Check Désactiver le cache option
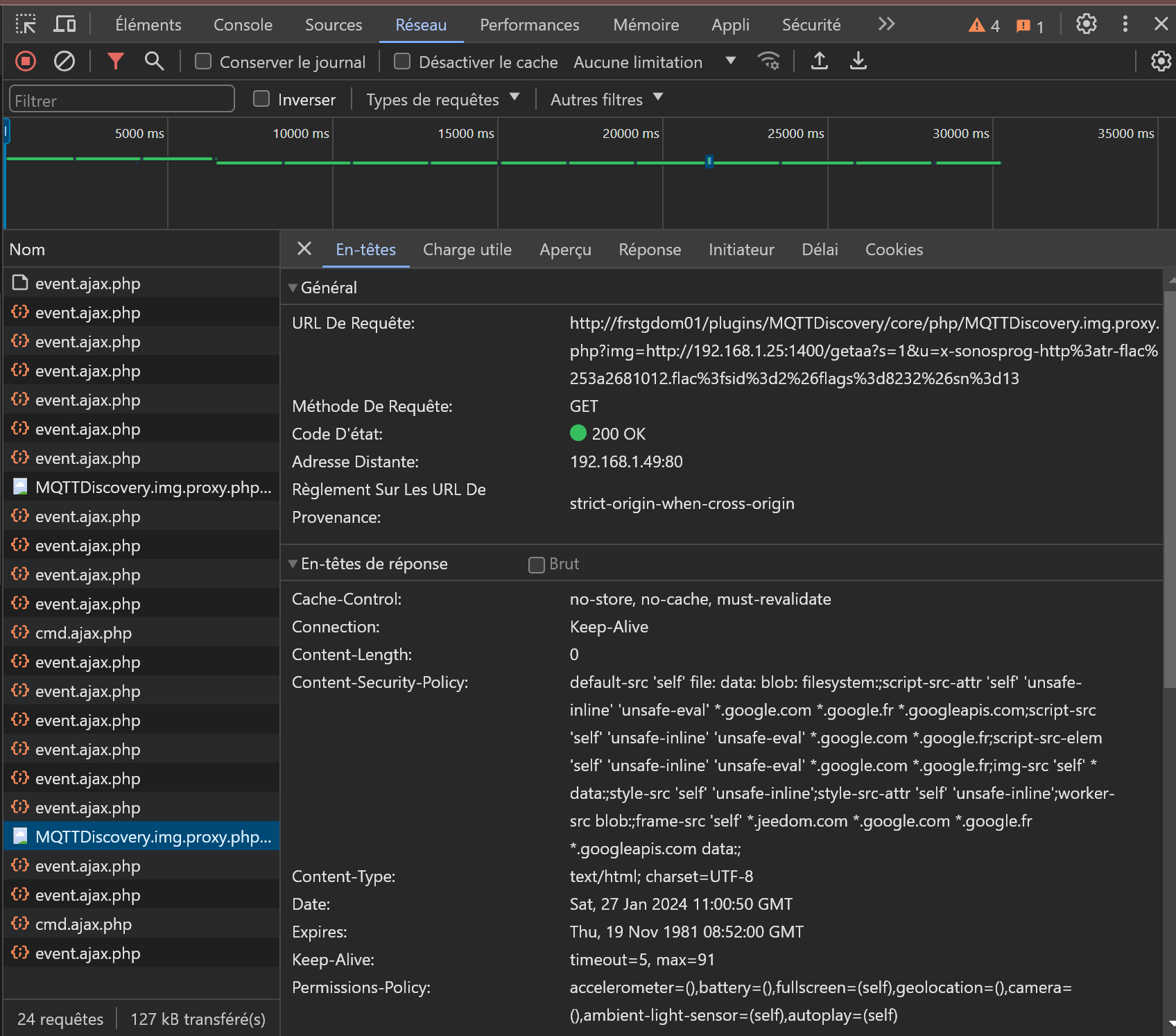This screenshot has width=1176, height=1036. (402, 62)
